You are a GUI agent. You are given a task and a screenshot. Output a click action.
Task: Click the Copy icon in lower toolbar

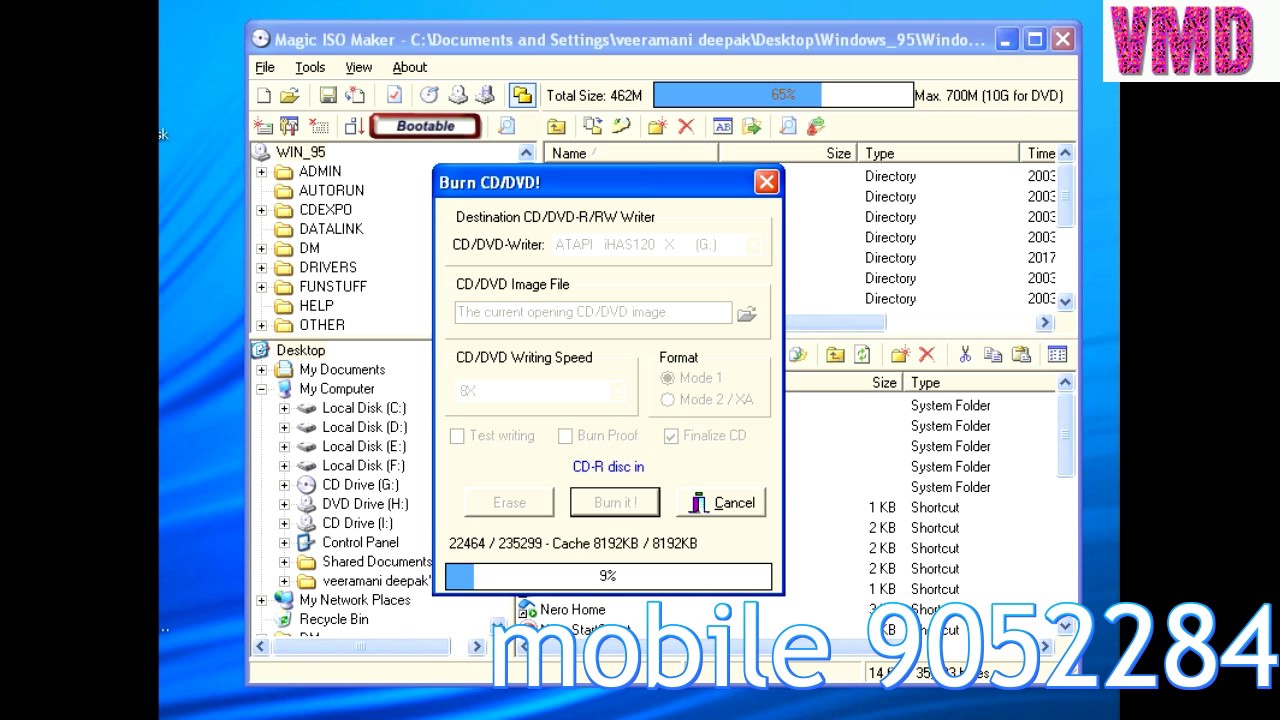click(993, 355)
